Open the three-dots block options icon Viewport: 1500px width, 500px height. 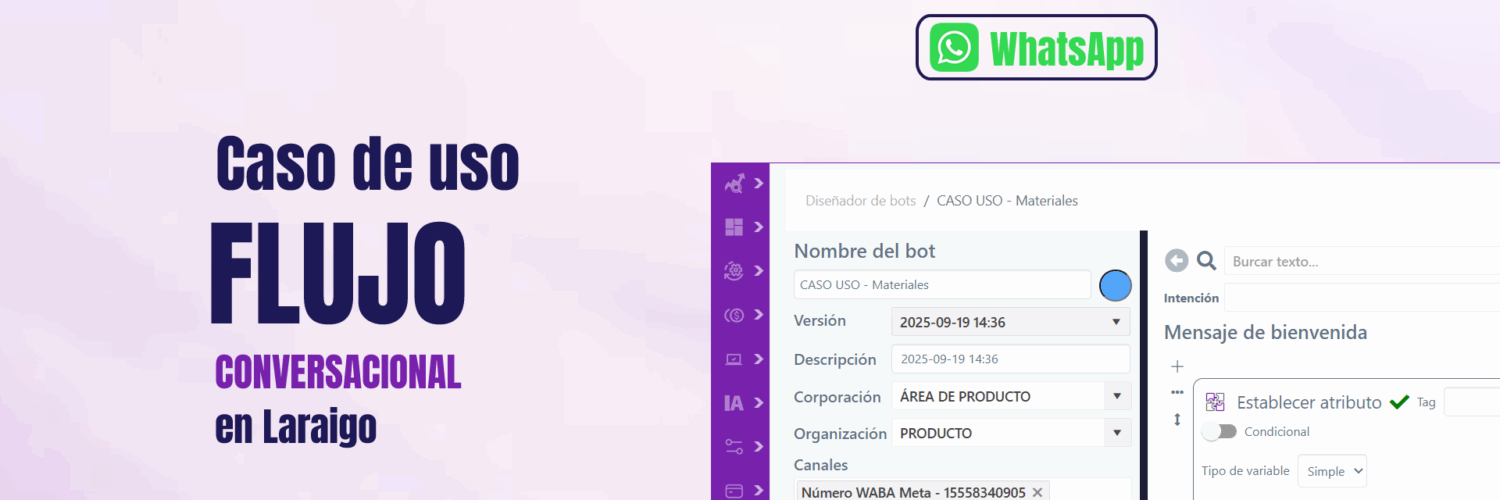point(1177,392)
